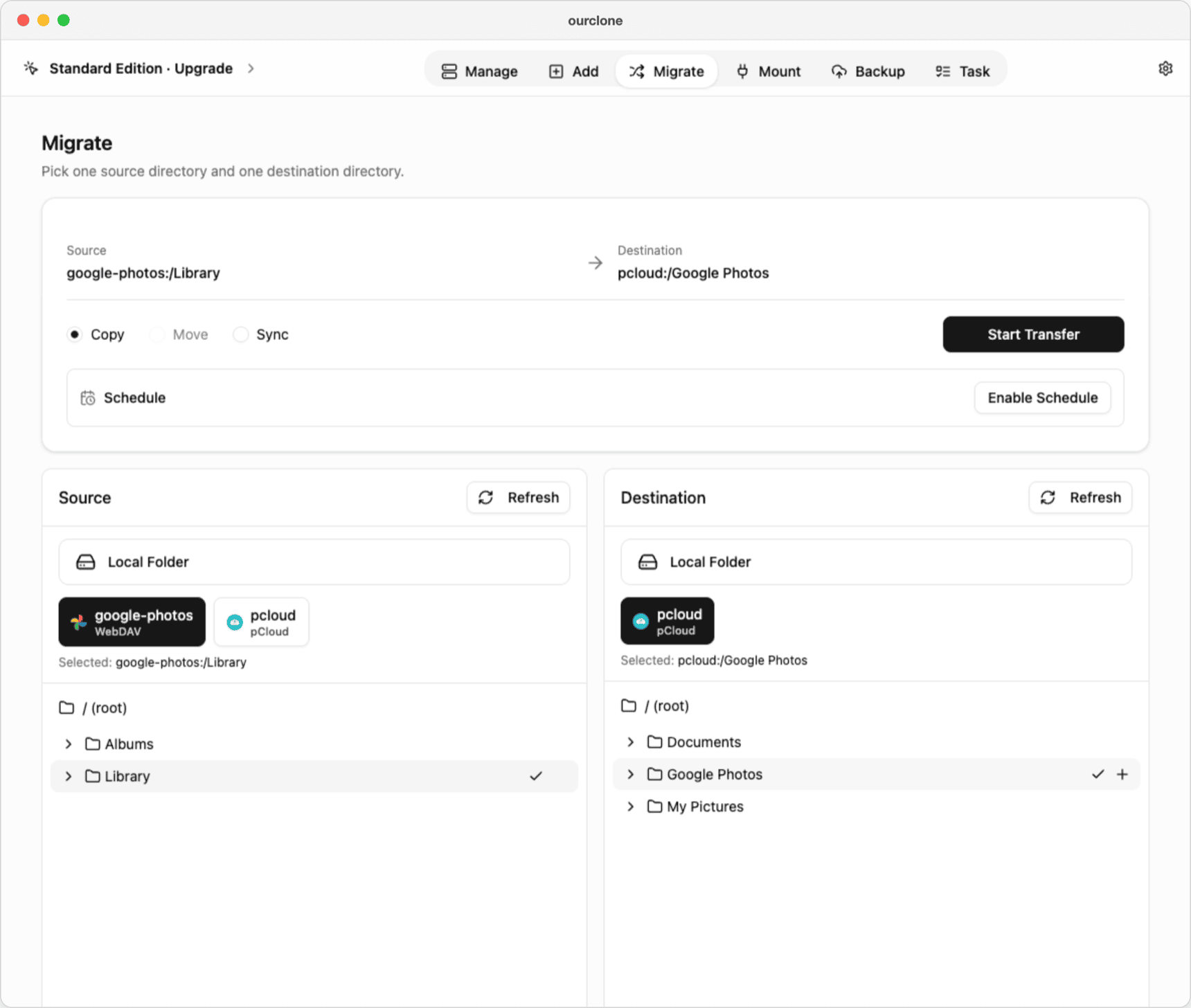
Task: Expand the Documents folder
Action: (631, 742)
